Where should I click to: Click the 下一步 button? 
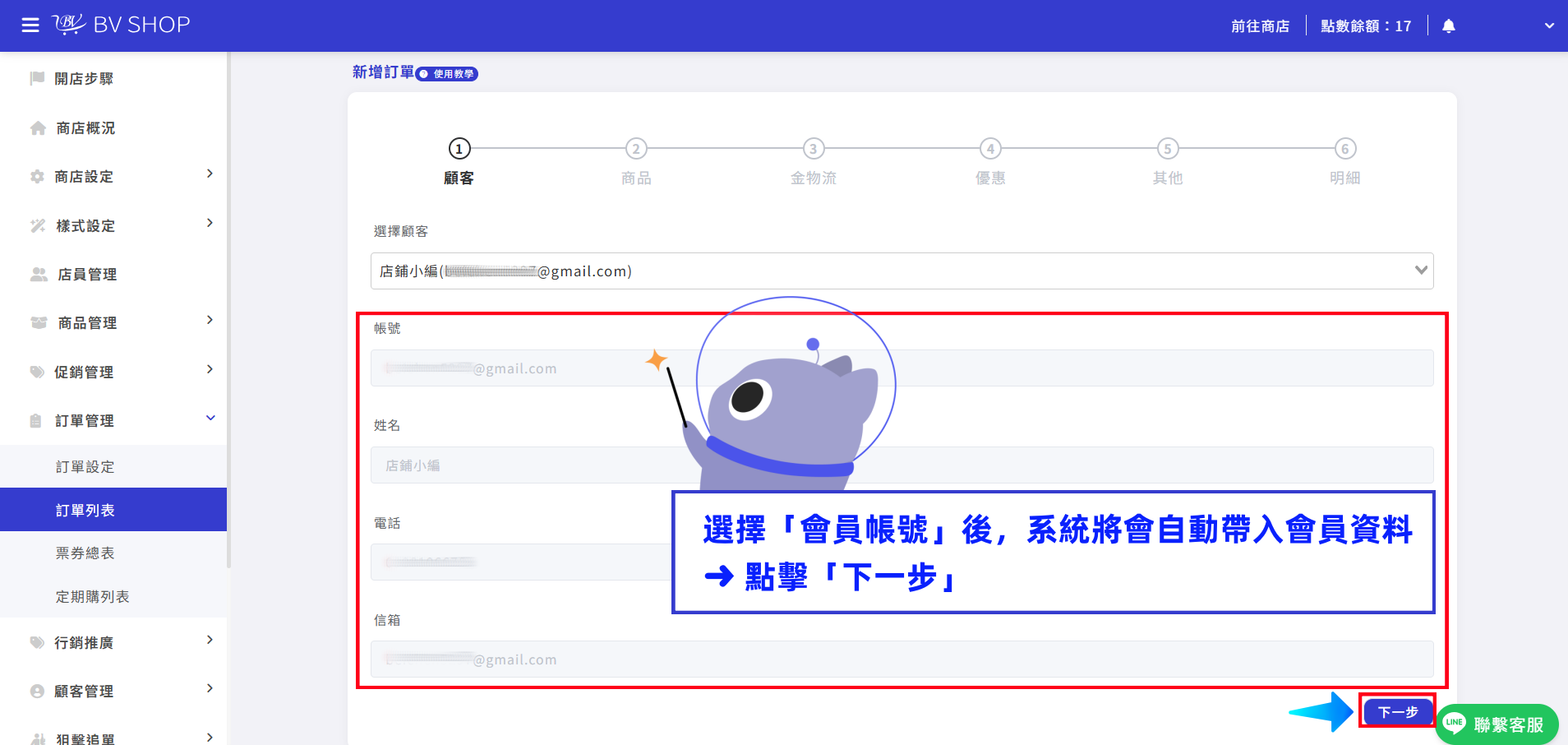(x=1398, y=712)
